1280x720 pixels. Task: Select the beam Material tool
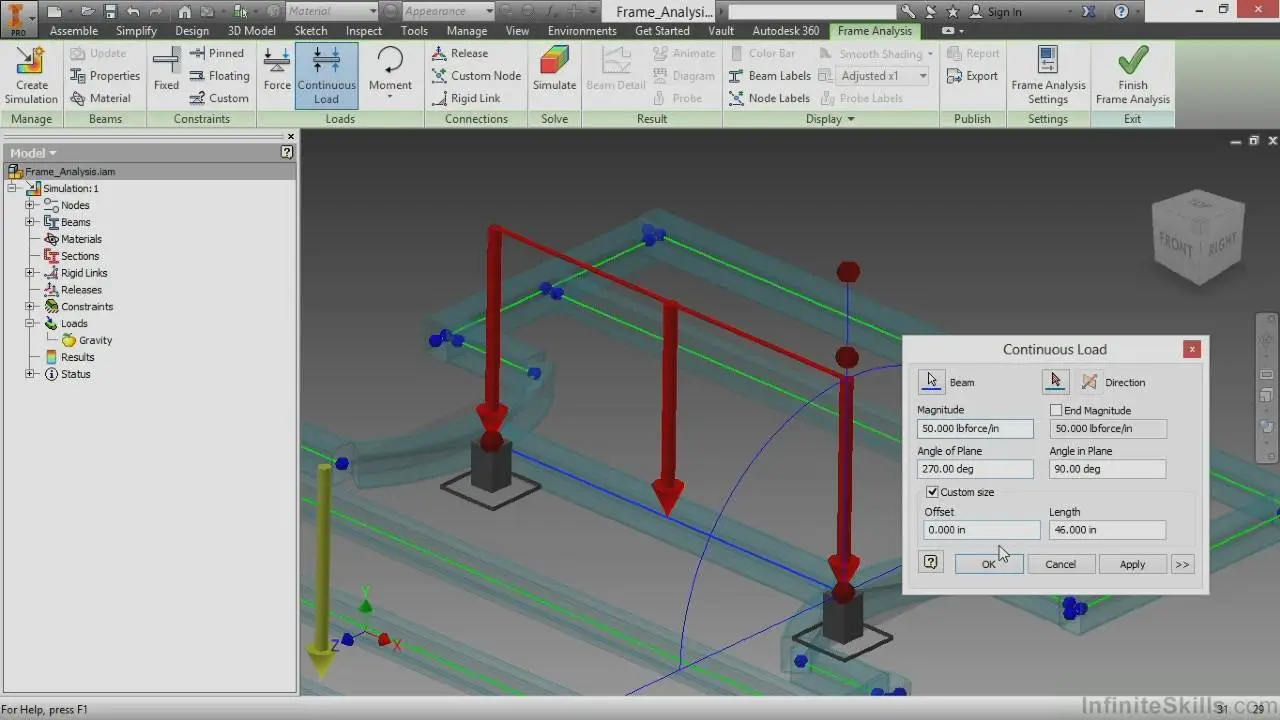point(100,98)
